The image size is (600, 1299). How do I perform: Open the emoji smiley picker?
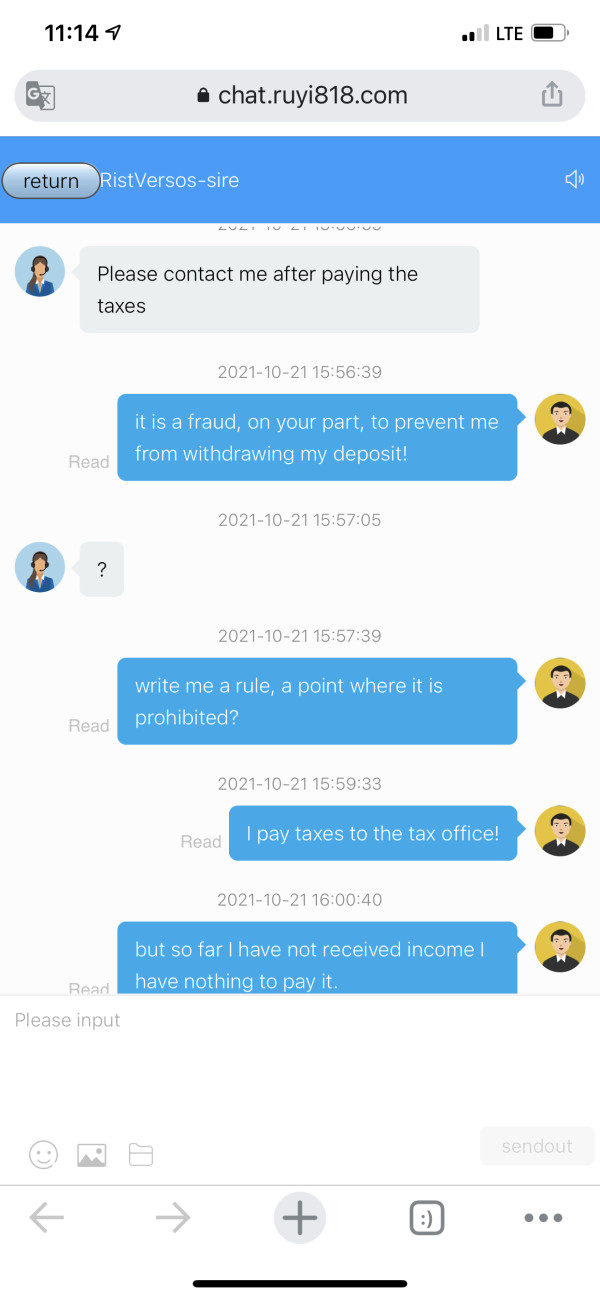pos(43,1155)
